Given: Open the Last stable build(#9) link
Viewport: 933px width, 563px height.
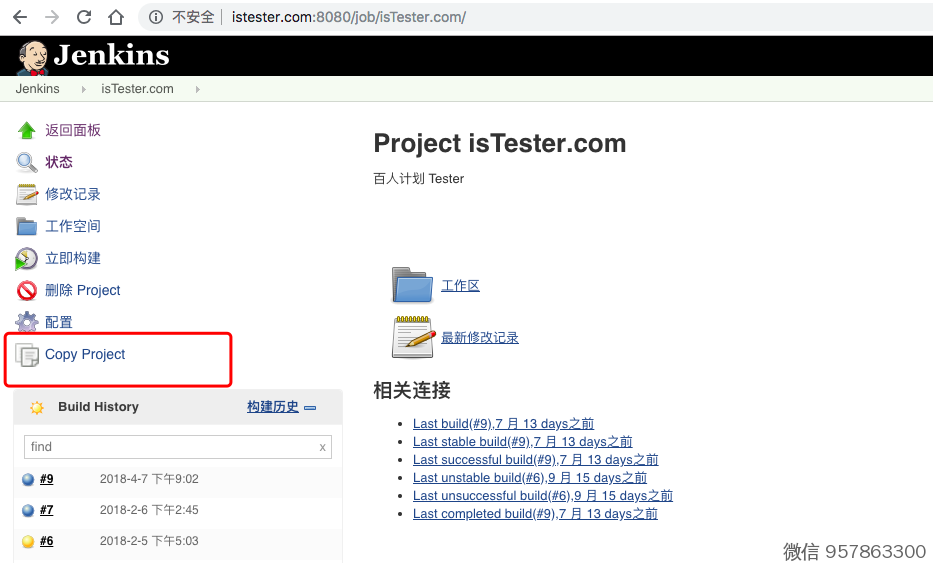Looking at the screenshot, I should coord(522,442).
